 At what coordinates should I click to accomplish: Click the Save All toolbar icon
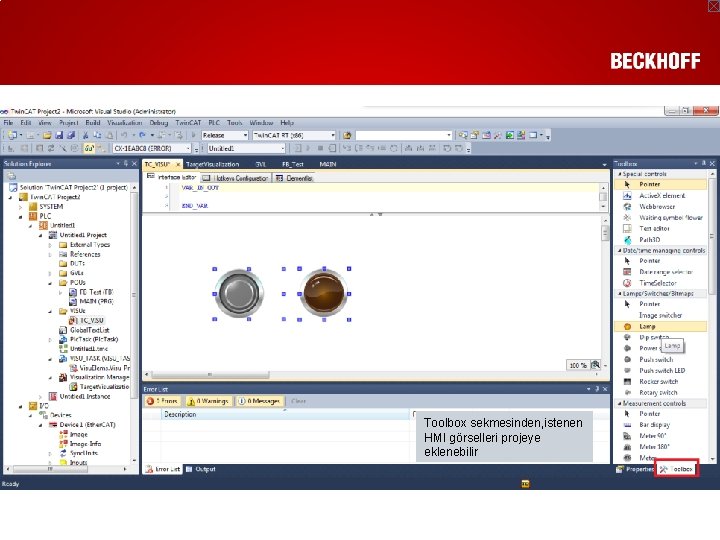[71, 135]
